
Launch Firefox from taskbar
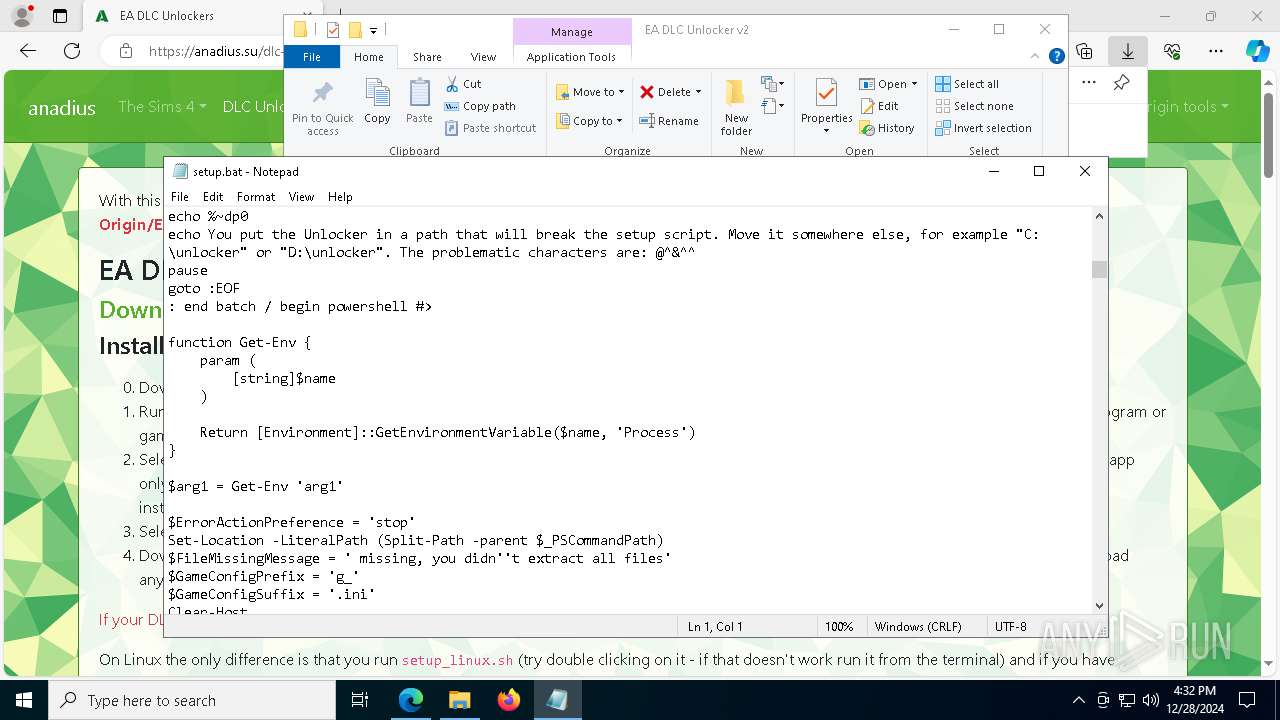coord(509,700)
